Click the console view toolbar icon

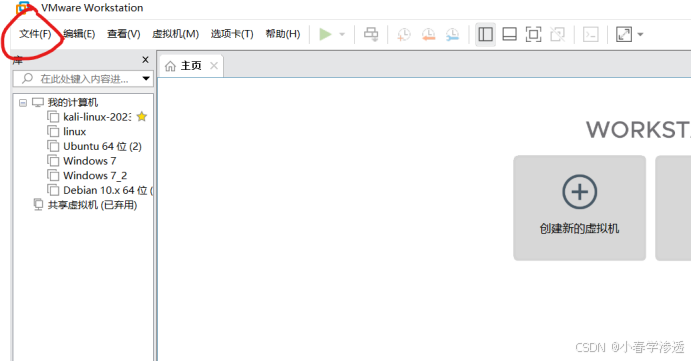click(x=590, y=34)
